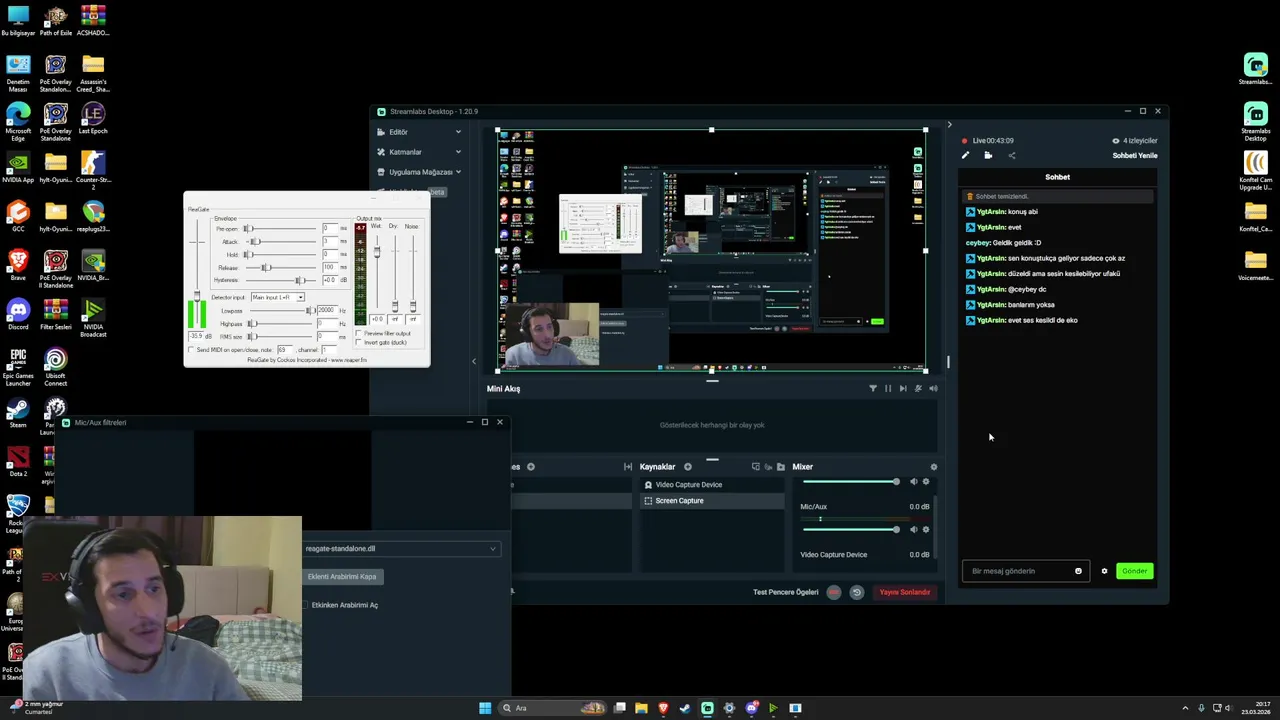Screen dimensions: 1280x720
Task: Open chat settings gear next to Gönder
Action: click(1104, 571)
